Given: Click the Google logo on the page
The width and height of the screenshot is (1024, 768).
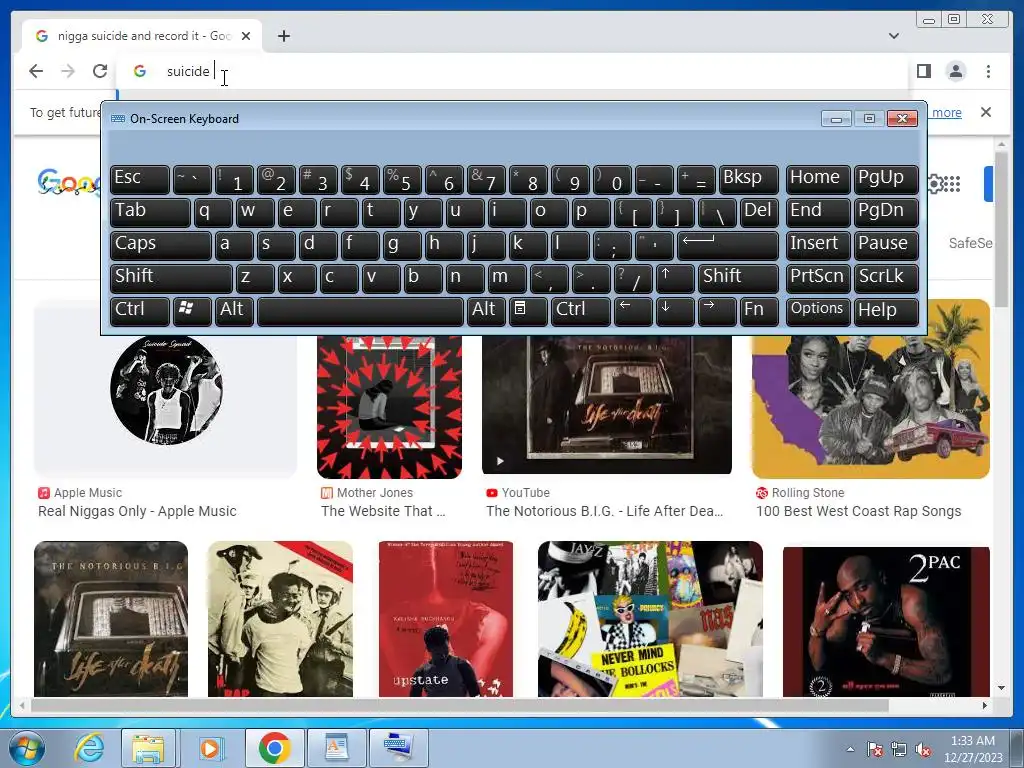Looking at the screenshot, I should click(69, 182).
